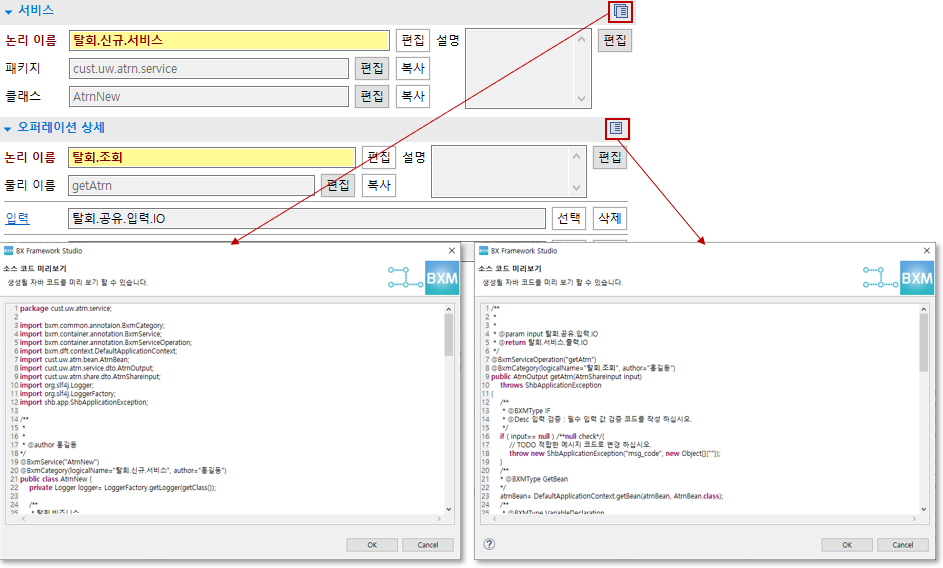Viewport: 943px width, 568px height.
Task: Click physical name field getAtrn
Action: click(191, 186)
